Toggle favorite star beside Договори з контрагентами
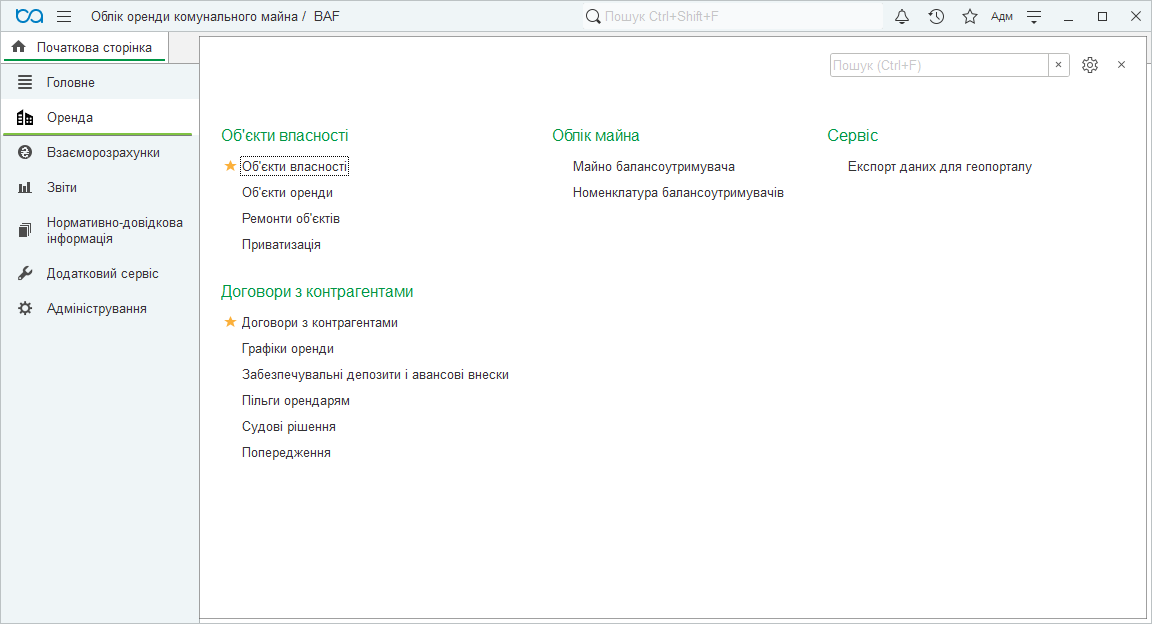1152x624 pixels. coord(230,322)
